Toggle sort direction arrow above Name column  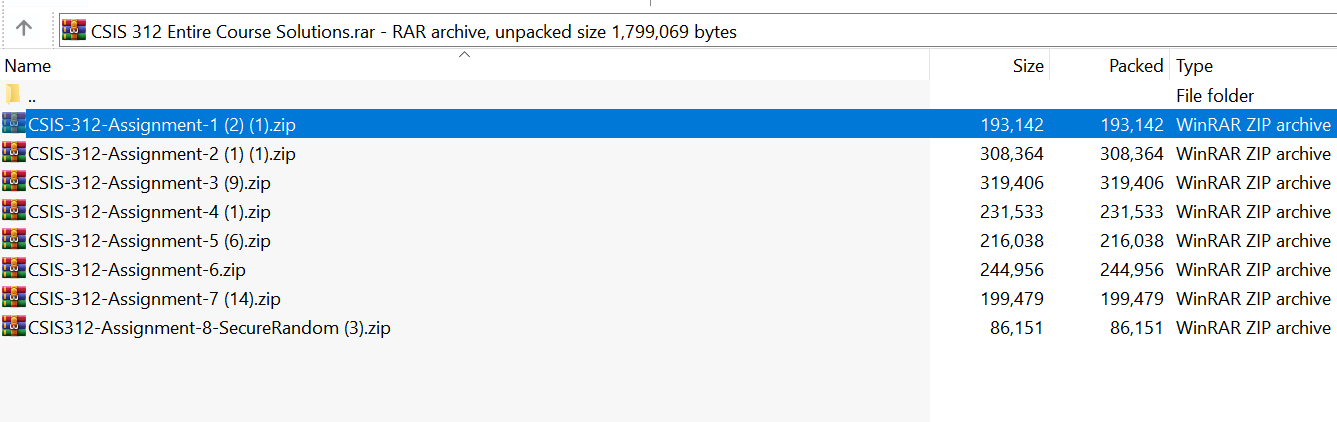tap(464, 55)
